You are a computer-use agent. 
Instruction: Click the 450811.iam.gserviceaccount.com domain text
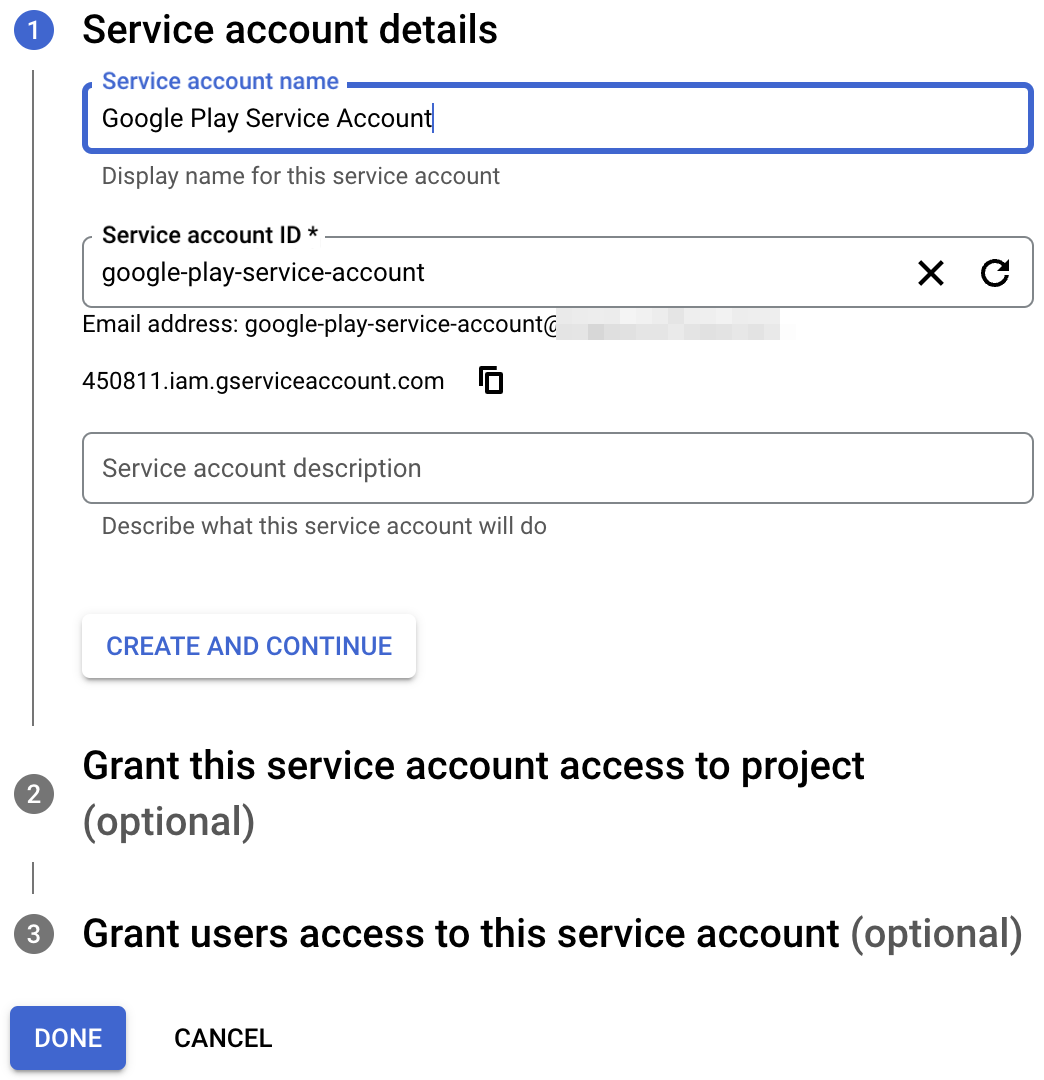pyautogui.click(x=263, y=381)
